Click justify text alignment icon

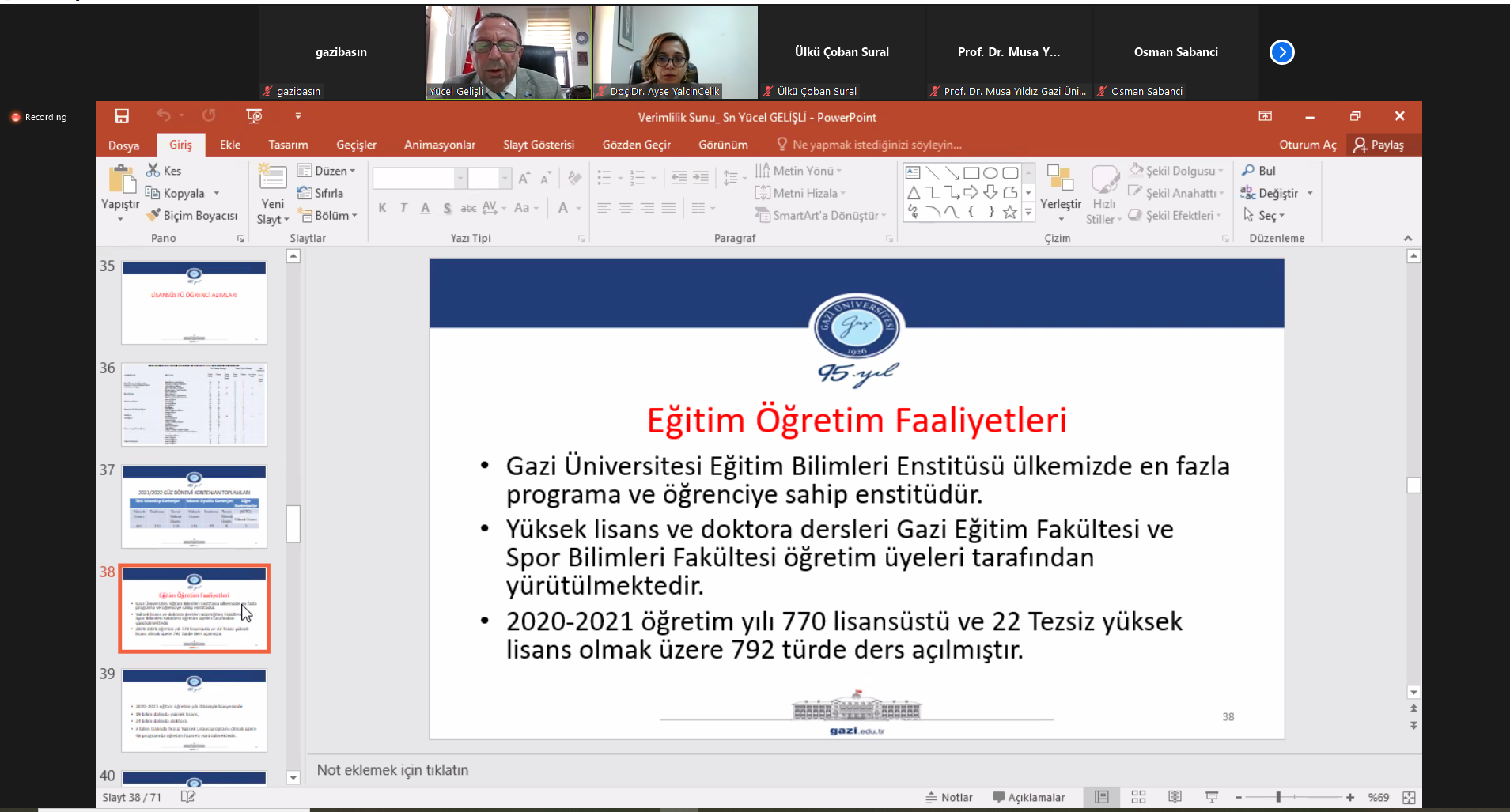668,208
